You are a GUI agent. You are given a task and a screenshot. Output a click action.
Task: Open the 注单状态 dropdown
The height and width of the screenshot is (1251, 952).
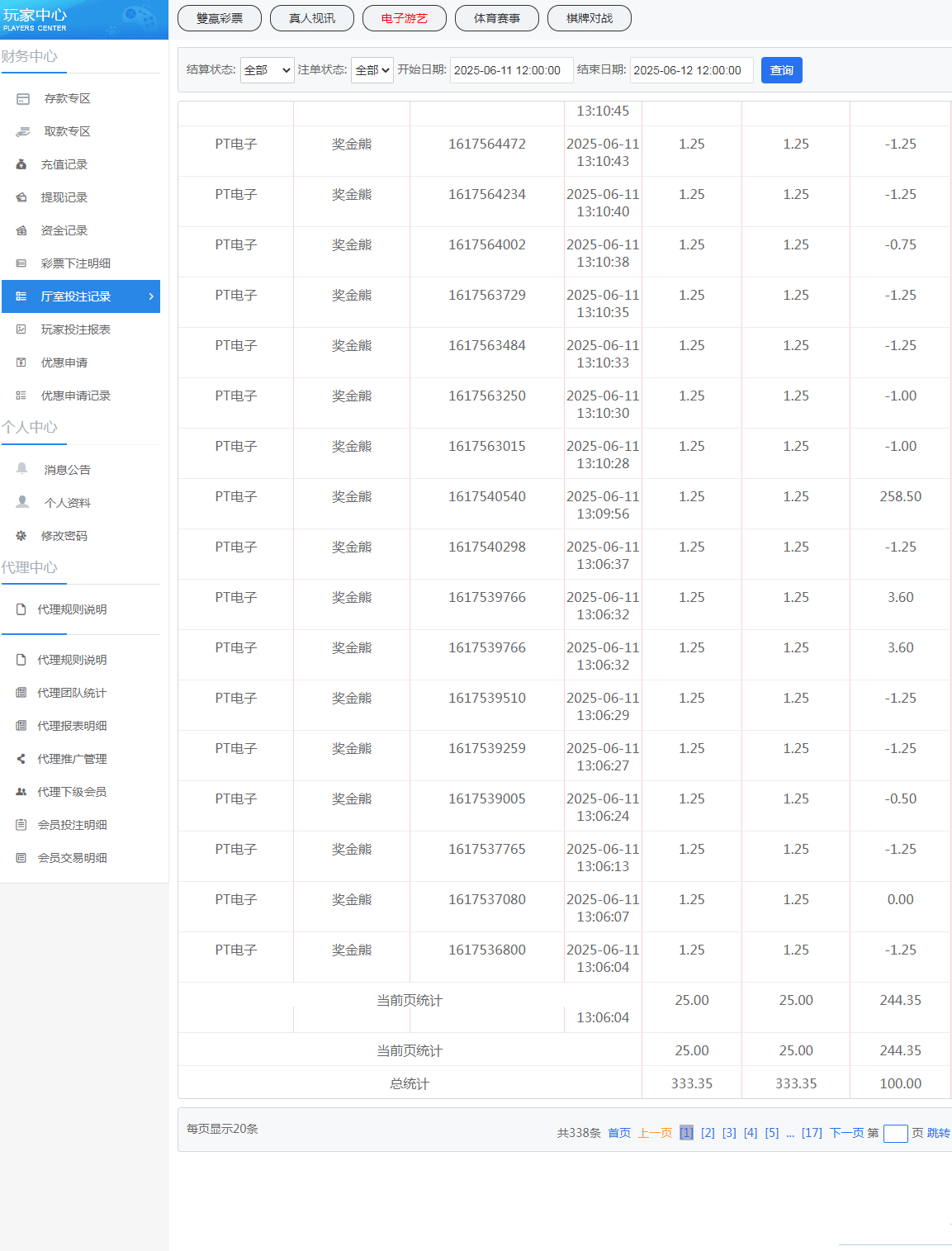pyautogui.click(x=372, y=70)
